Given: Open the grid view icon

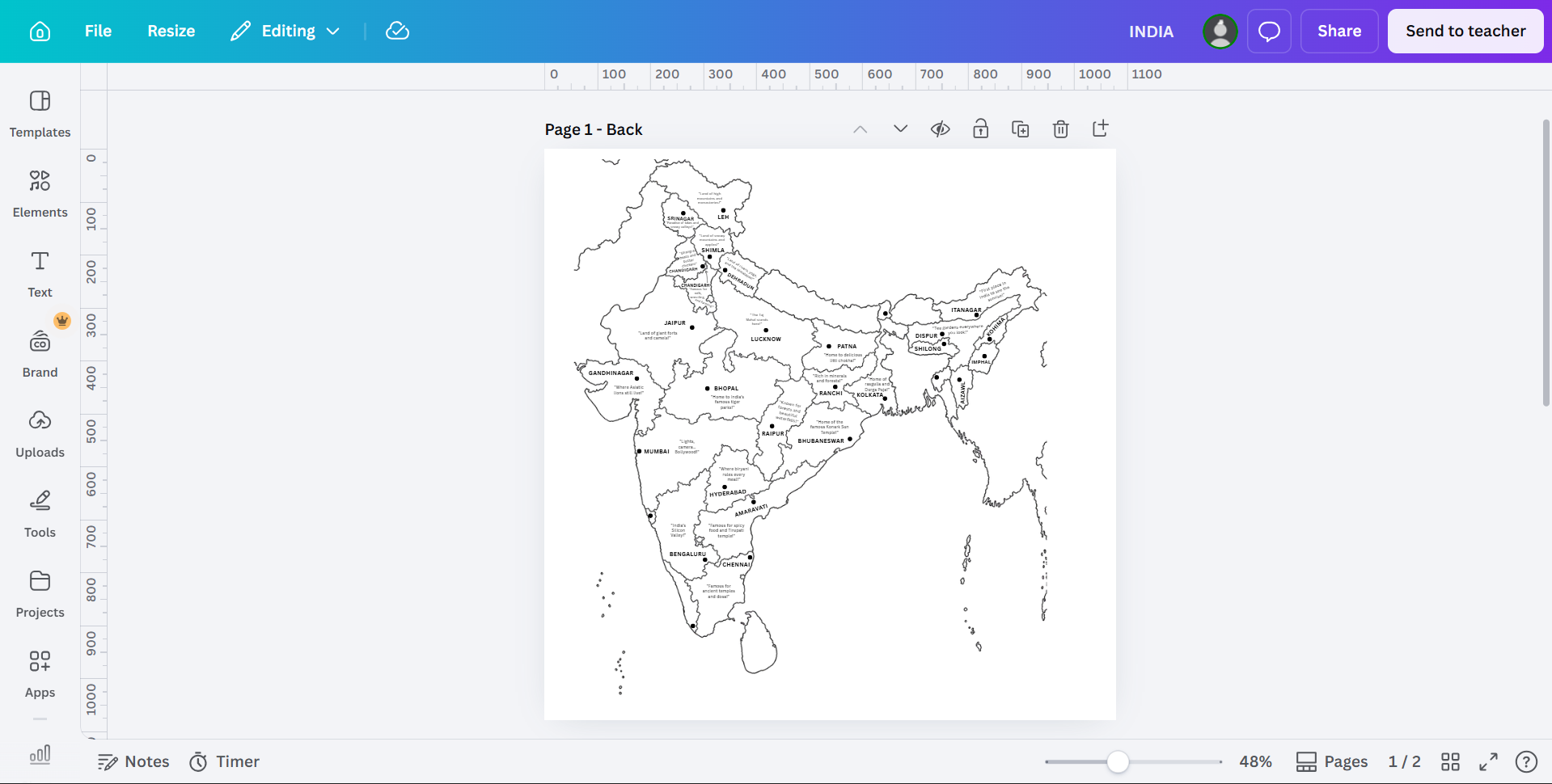Looking at the screenshot, I should tap(1450, 761).
